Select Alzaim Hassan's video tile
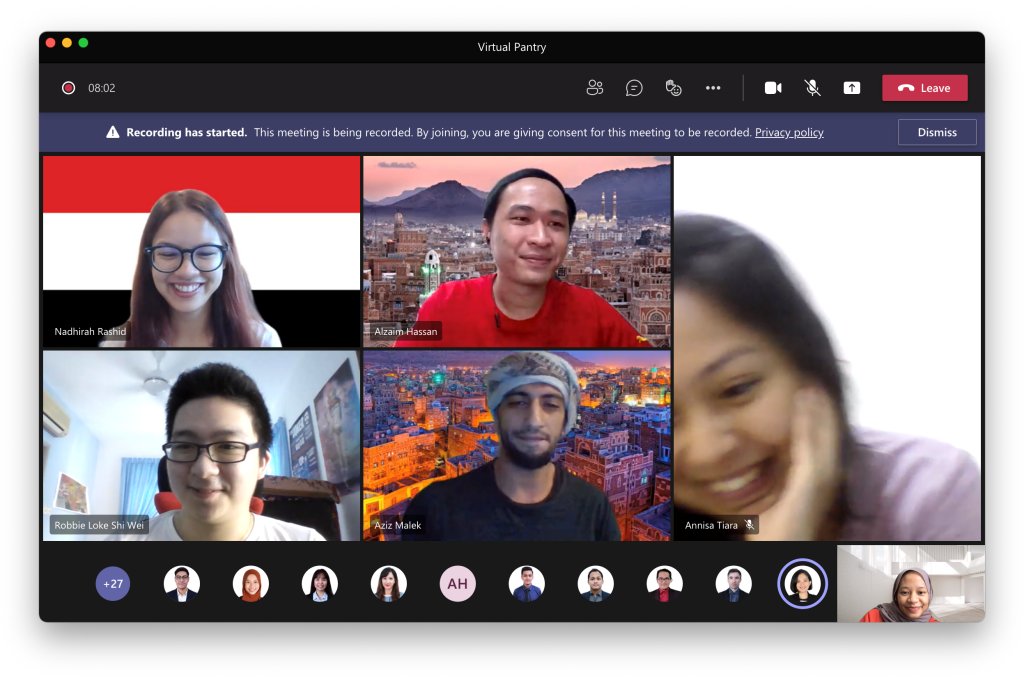1024x683 pixels. point(517,251)
